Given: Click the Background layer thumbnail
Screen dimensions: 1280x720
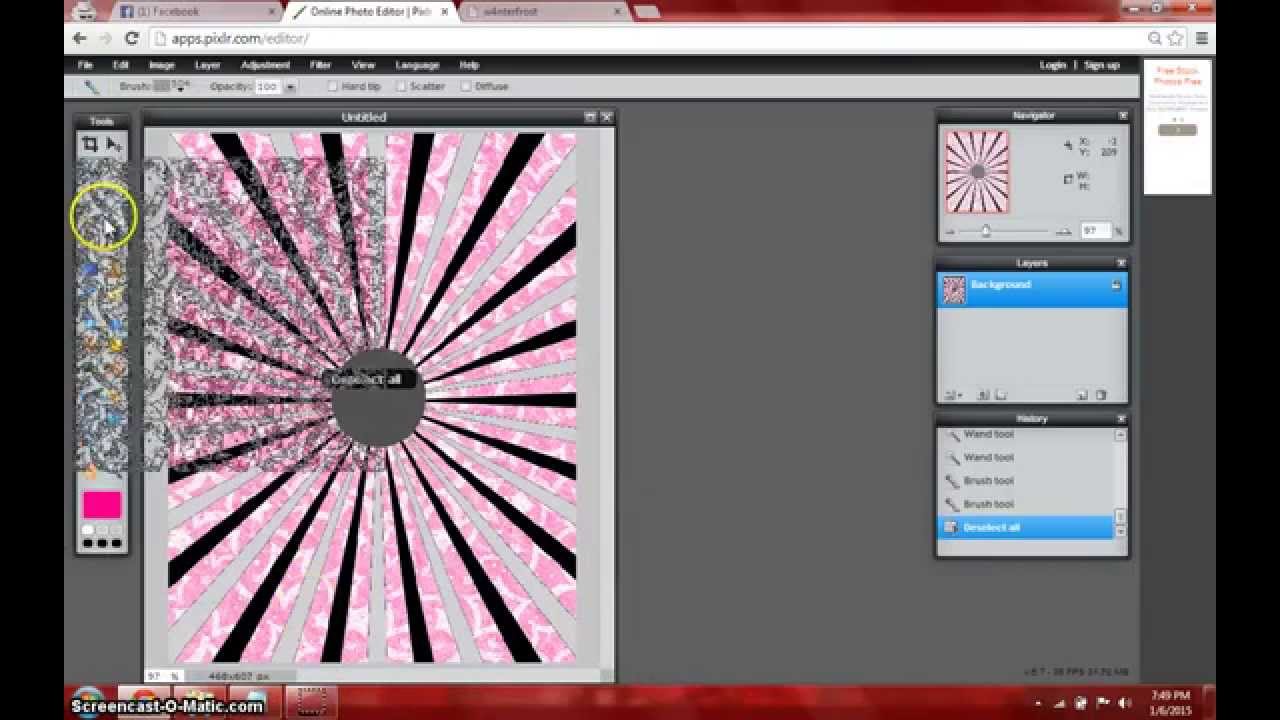Looking at the screenshot, I should pos(954,290).
